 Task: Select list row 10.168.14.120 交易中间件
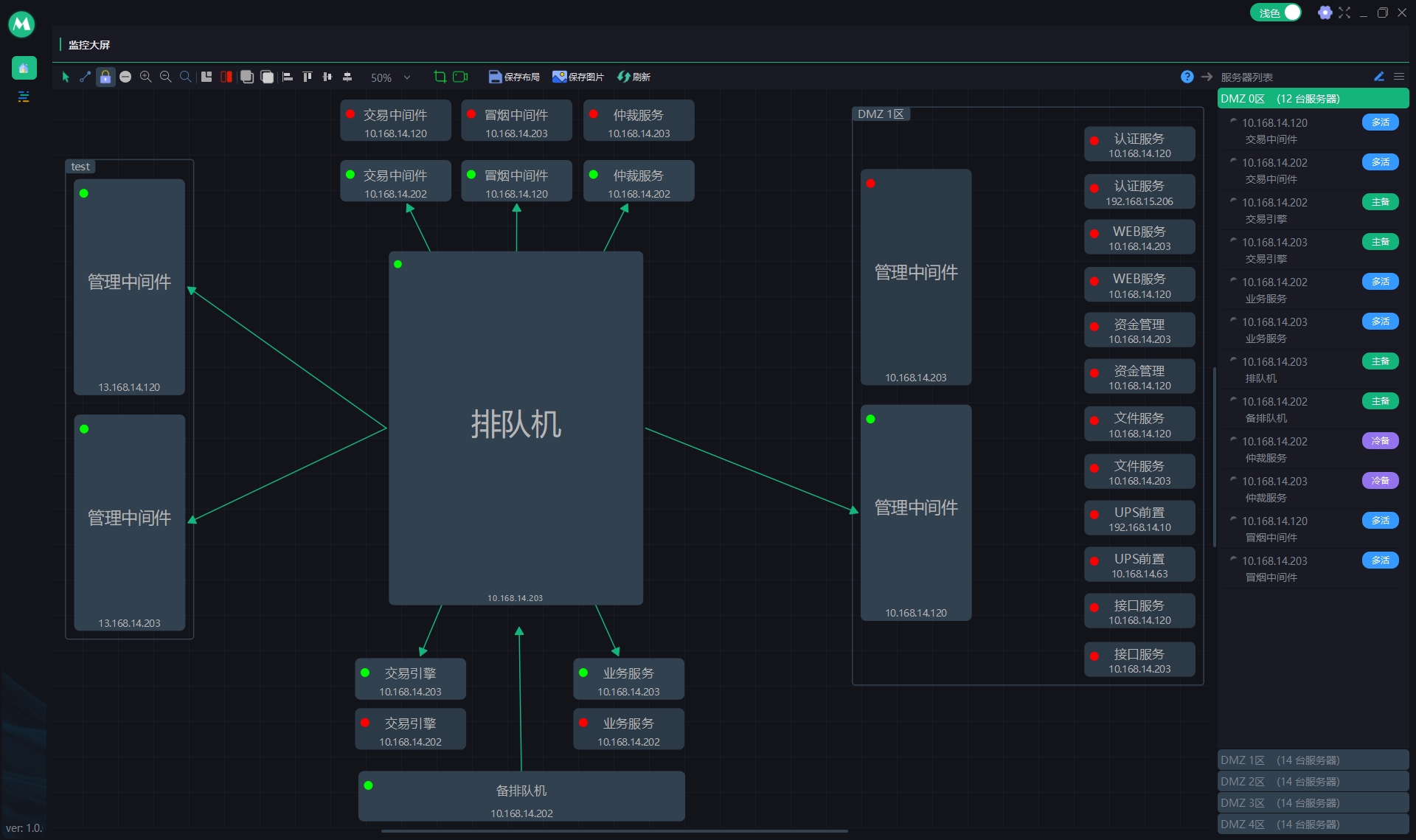pyautogui.click(x=1313, y=131)
